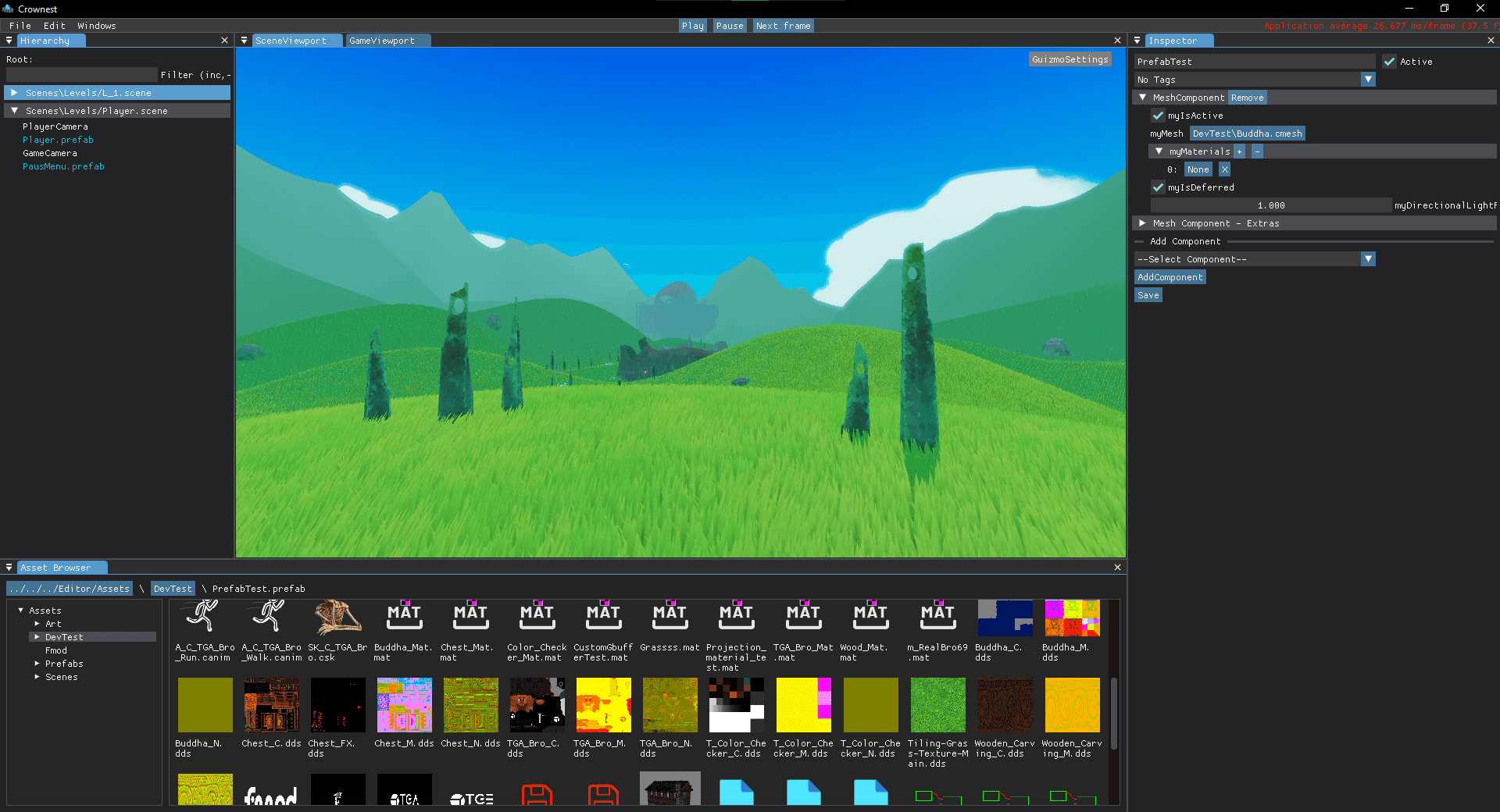Select the Tiling-Grass-Texture-Main.dds texture thumbnail
The width and height of the screenshot is (1500, 812).
[x=937, y=705]
